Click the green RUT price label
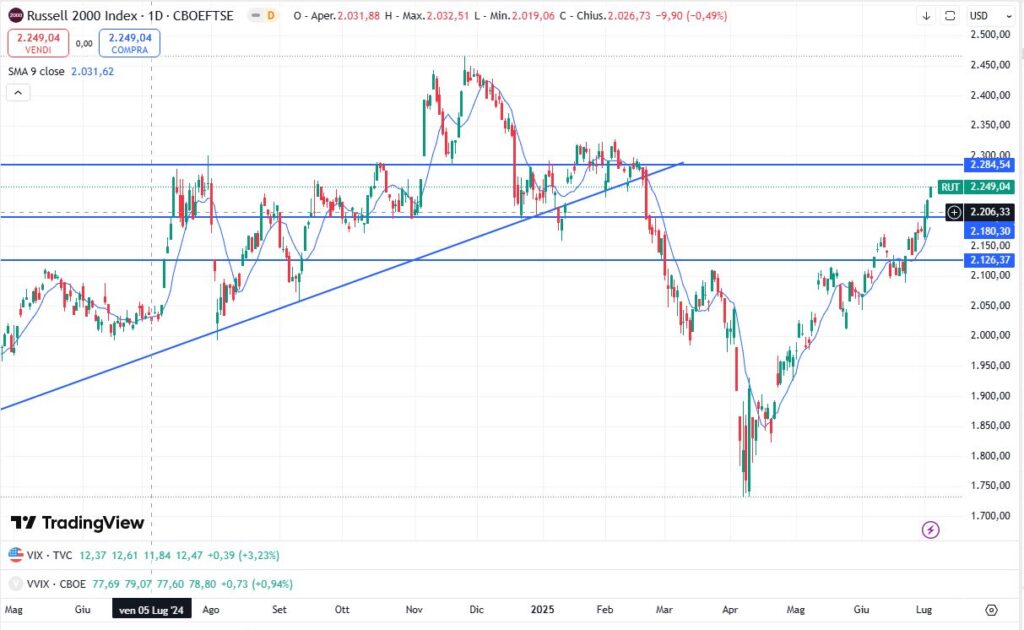This screenshot has width=1024, height=630. [x=951, y=187]
